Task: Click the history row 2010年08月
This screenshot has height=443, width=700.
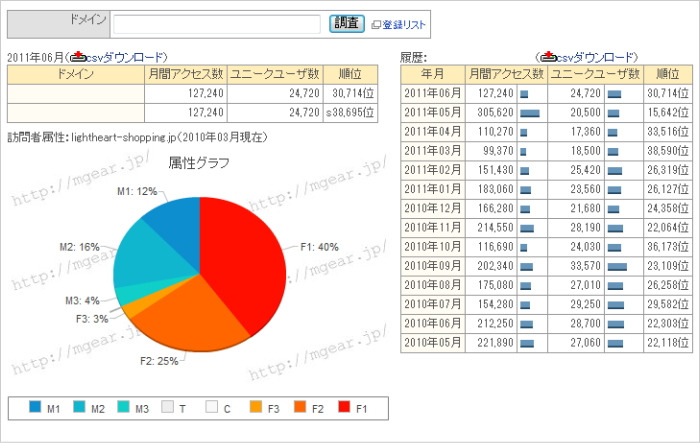Action: 546,285
